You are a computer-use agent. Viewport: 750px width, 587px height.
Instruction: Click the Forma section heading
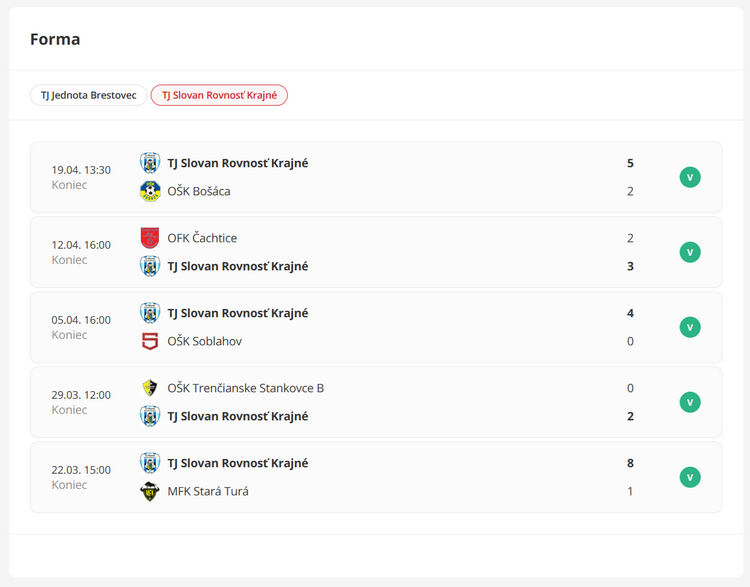(x=55, y=39)
